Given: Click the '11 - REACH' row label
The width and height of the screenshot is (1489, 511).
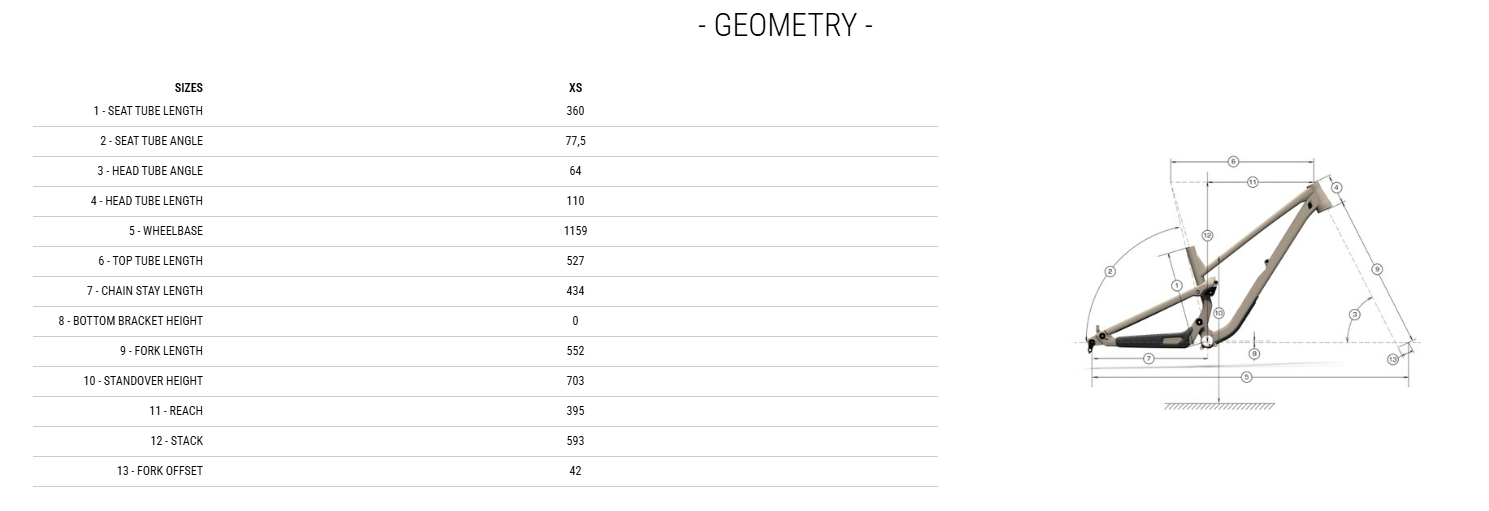Looking at the screenshot, I should coord(176,411).
